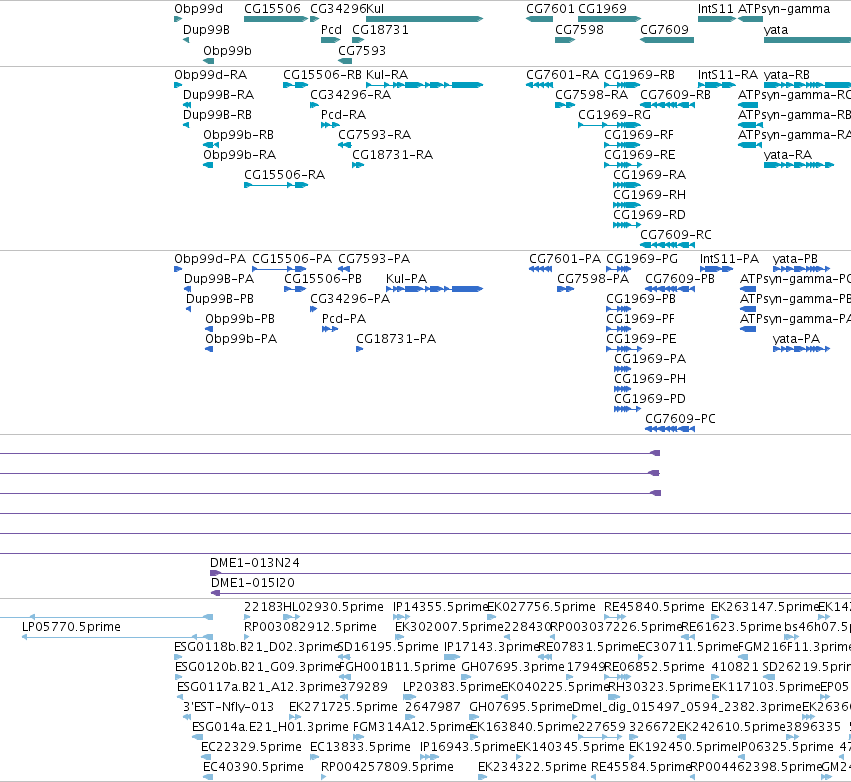
Task: Select transcript CG7609-RB
Action: tap(668, 105)
